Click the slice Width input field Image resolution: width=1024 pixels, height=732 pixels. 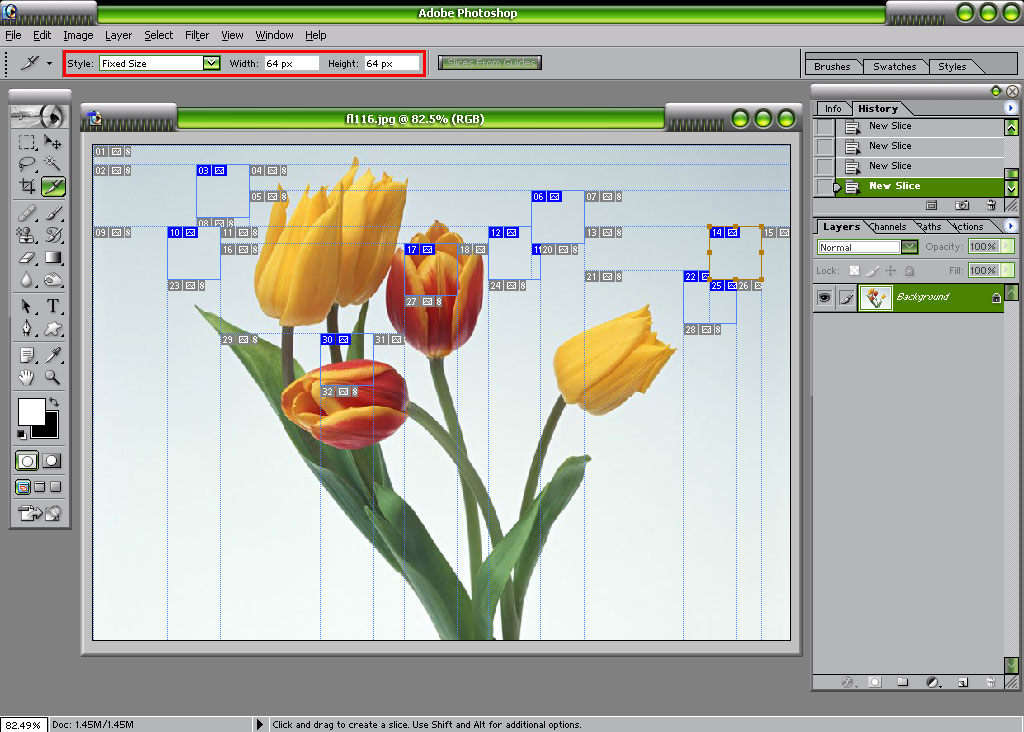click(x=291, y=63)
